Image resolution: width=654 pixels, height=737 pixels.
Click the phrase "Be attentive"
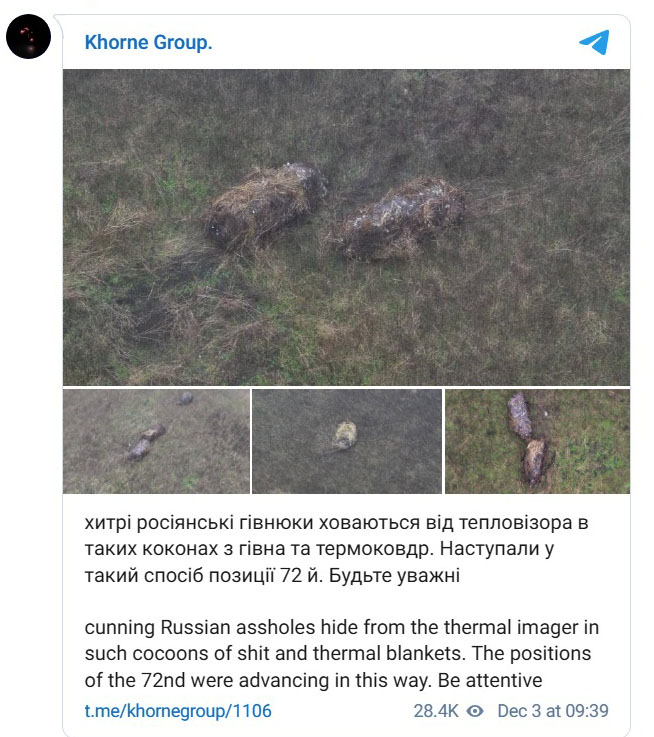pyautogui.click(x=490, y=680)
